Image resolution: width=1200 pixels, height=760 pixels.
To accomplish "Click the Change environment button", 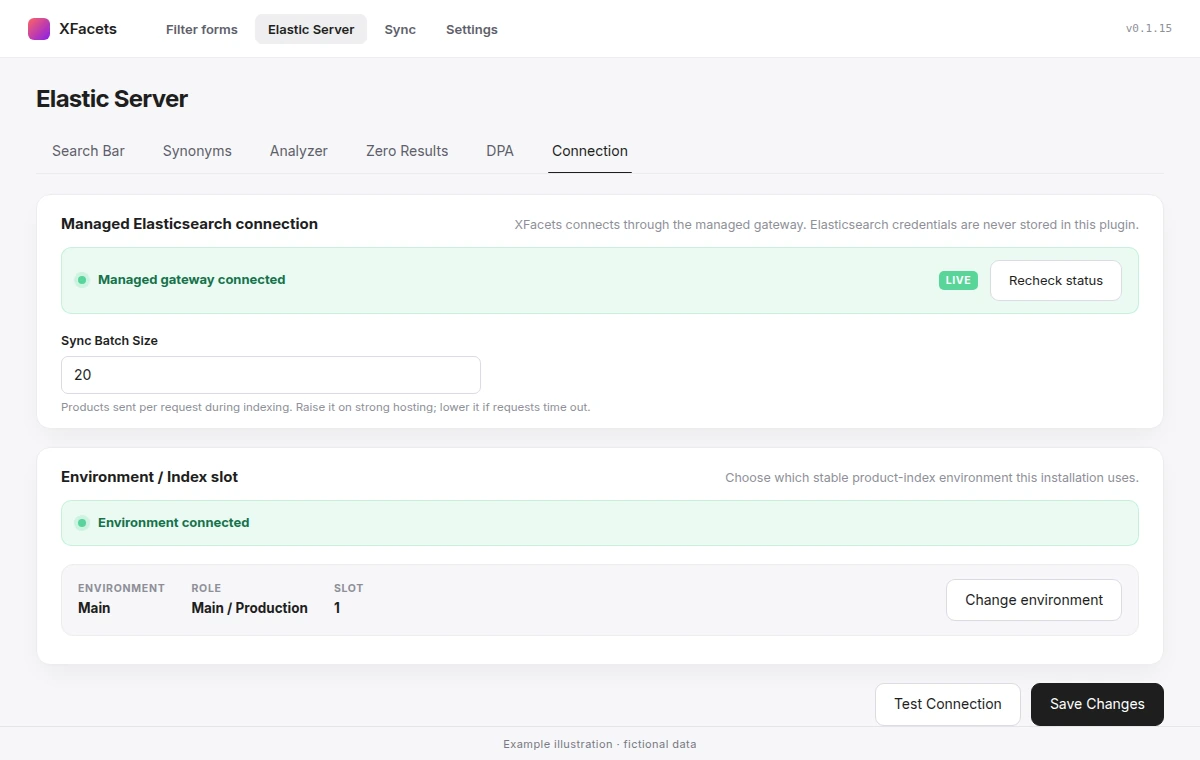I will [1034, 600].
